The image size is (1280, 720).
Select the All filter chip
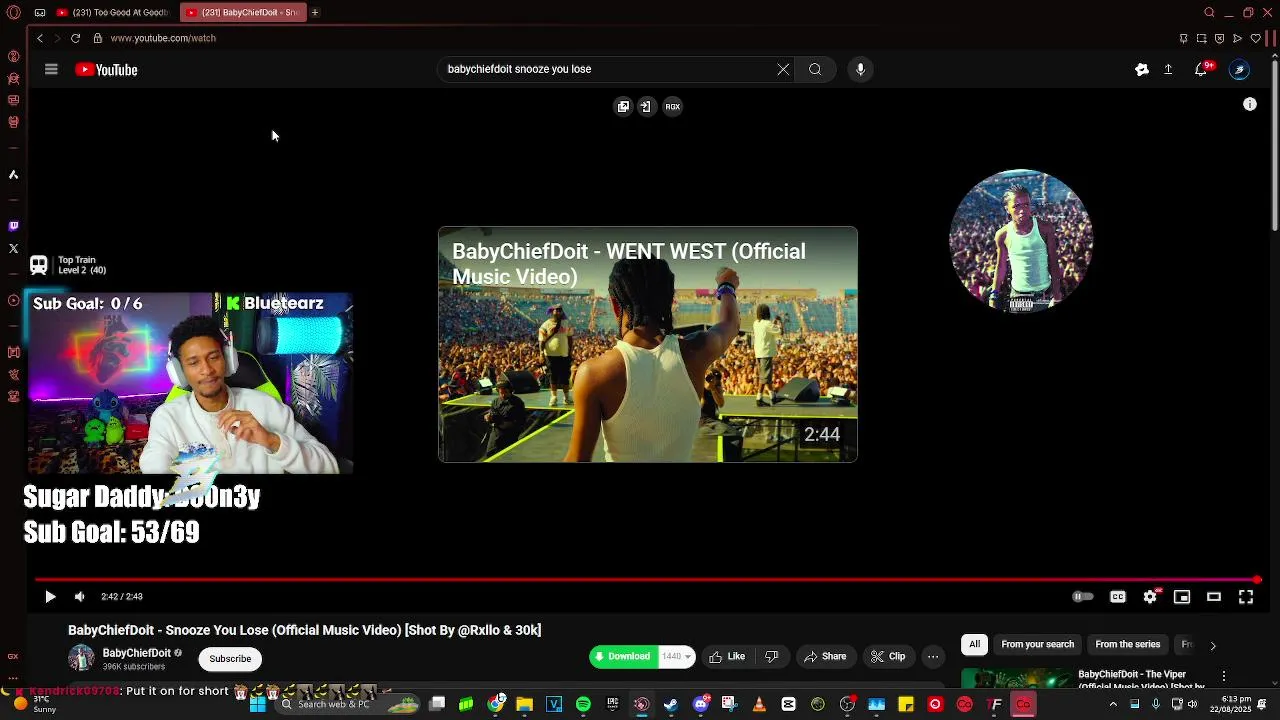974,644
